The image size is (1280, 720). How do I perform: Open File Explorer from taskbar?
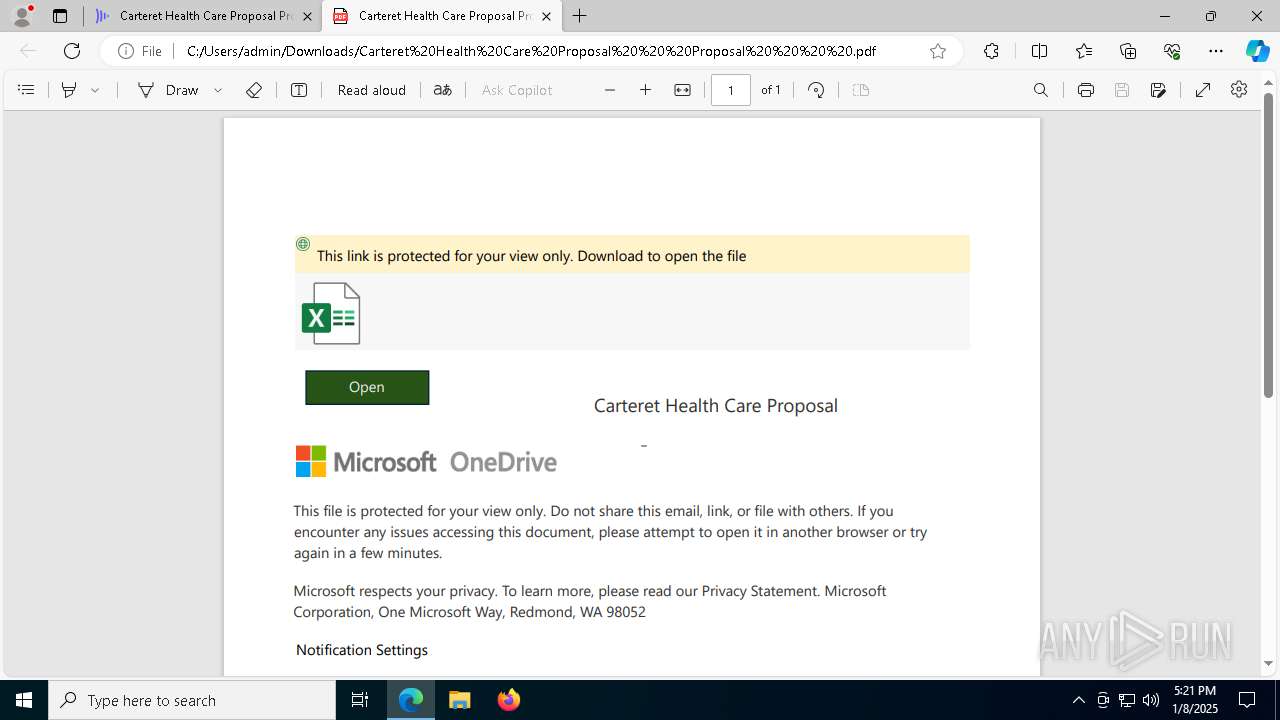[x=459, y=700]
